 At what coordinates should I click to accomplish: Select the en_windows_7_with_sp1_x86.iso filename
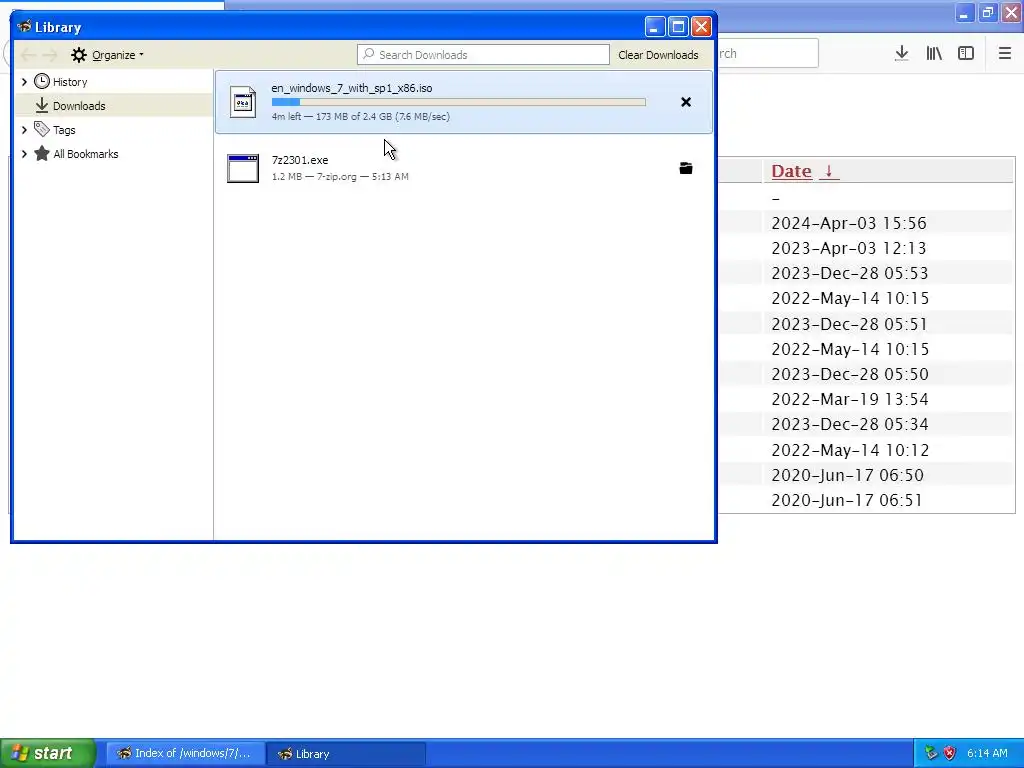pyautogui.click(x=352, y=88)
